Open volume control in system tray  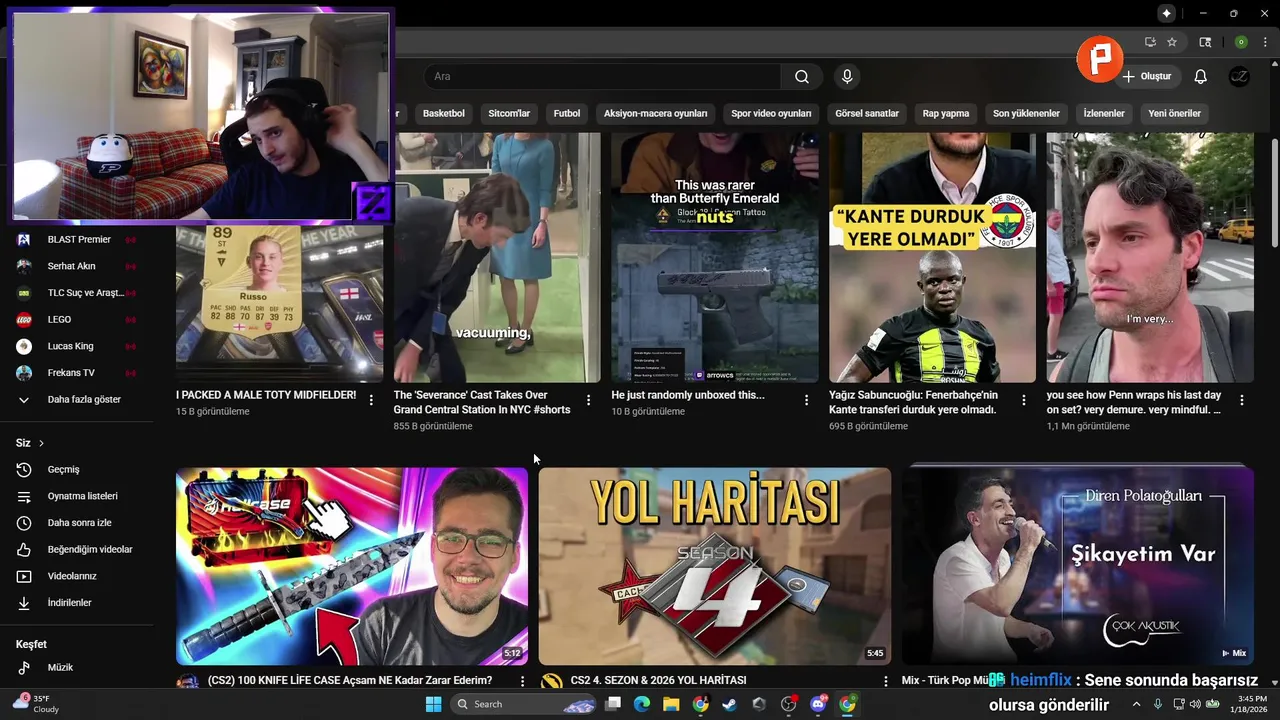pyautogui.click(x=1195, y=704)
